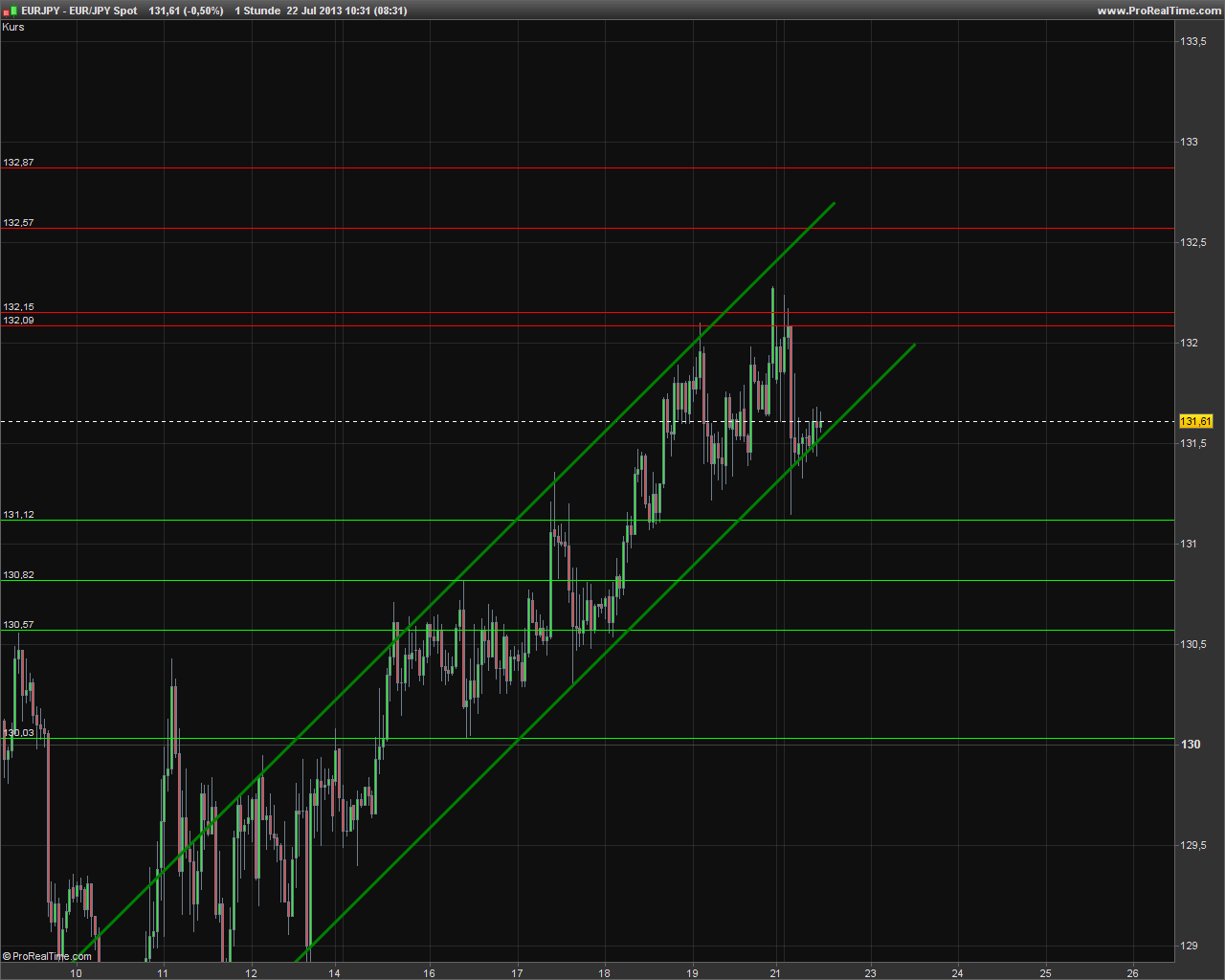Click the bold 130 price axis value
Image resolution: width=1225 pixels, height=980 pixels.
[1191, 745]
